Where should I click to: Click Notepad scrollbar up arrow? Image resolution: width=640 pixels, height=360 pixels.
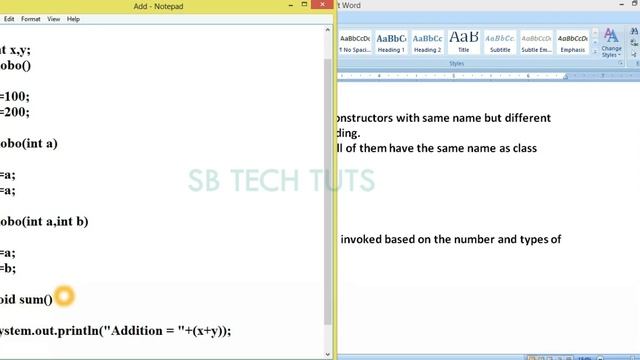coord(327,30)
